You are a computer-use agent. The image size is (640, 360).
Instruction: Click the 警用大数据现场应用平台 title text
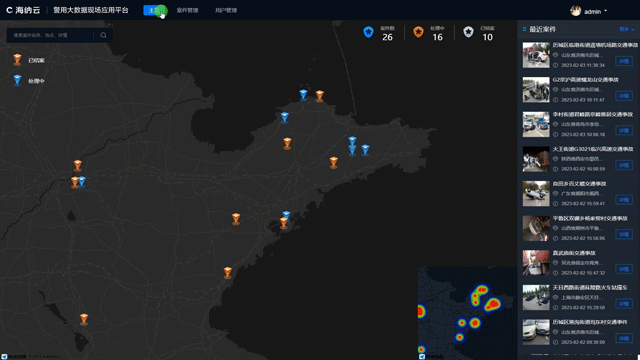(91, 10)
